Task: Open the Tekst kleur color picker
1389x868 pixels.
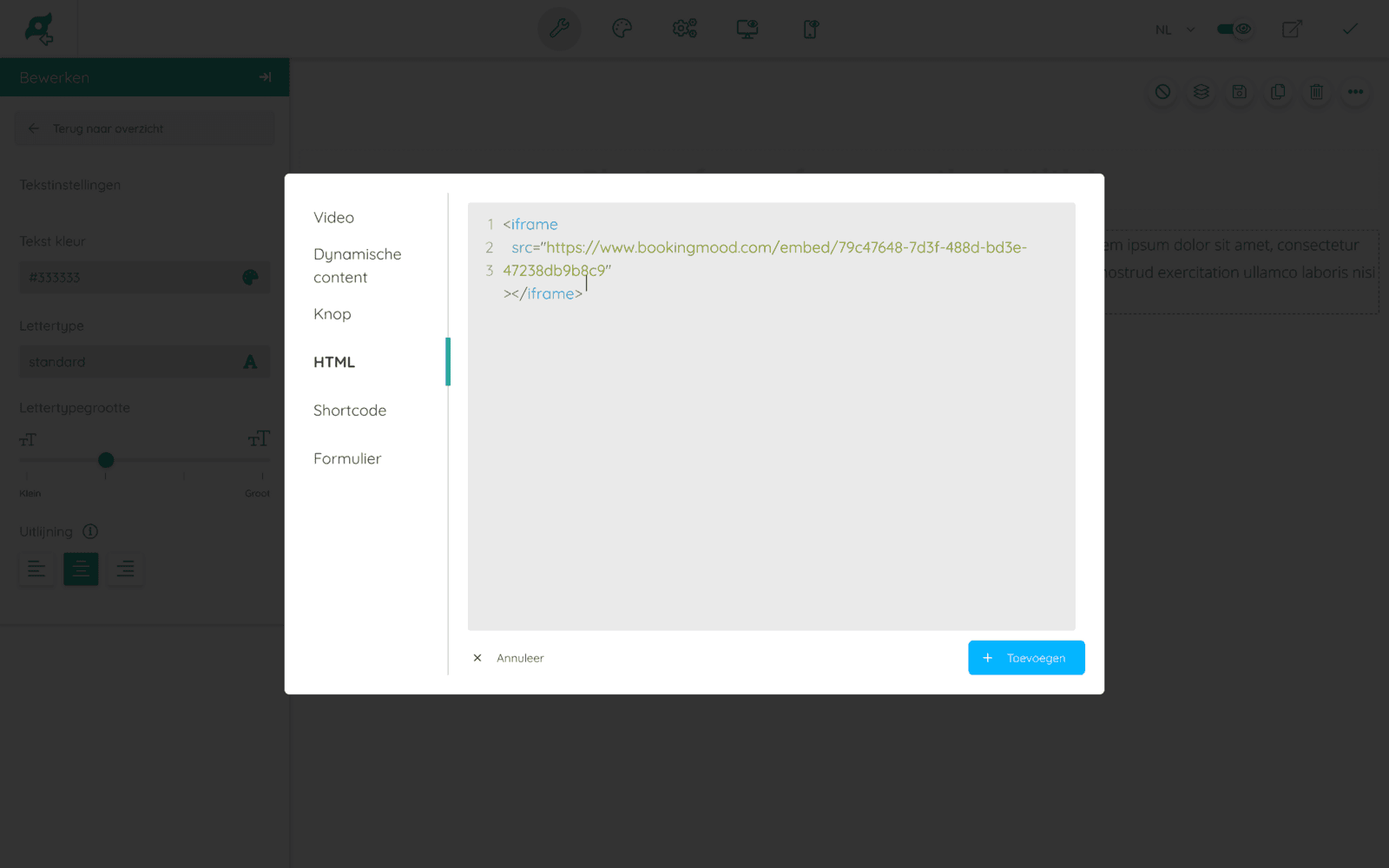Action: point(250,277)
